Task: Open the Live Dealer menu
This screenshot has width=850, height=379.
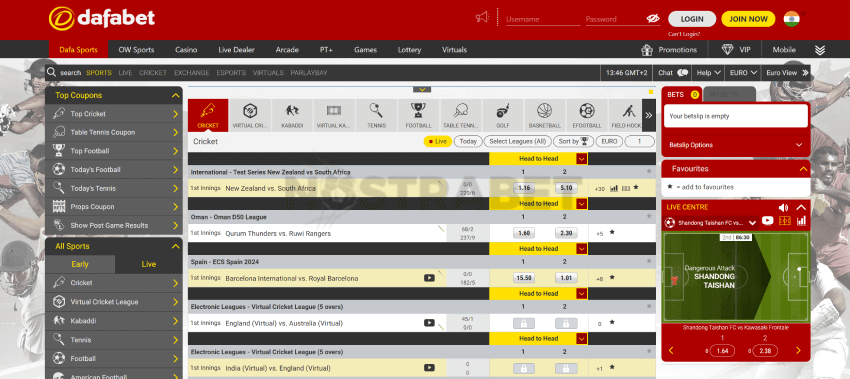Action: [x=236, y=49]
